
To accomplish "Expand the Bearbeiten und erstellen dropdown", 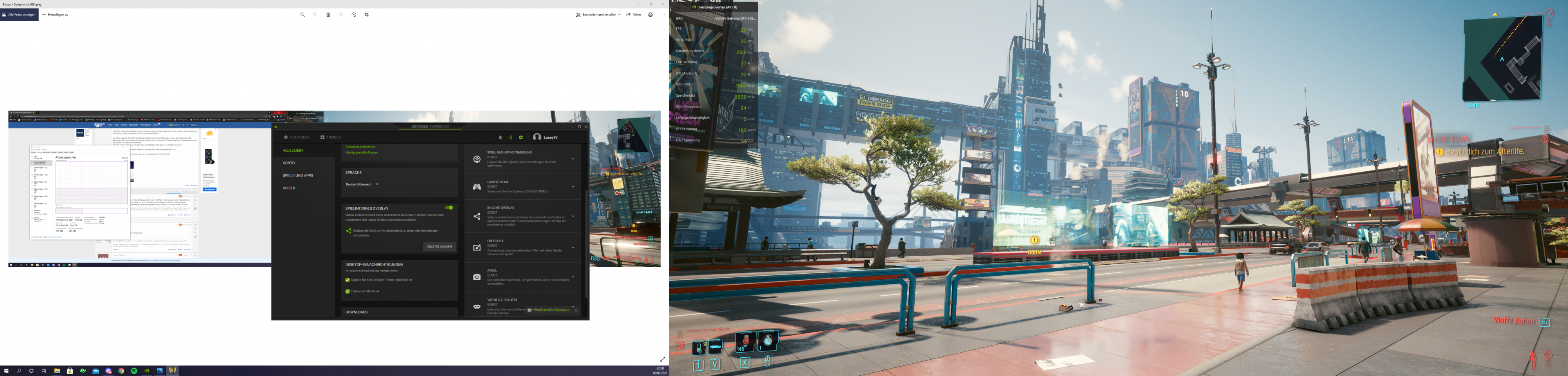I will coord(598,15).
